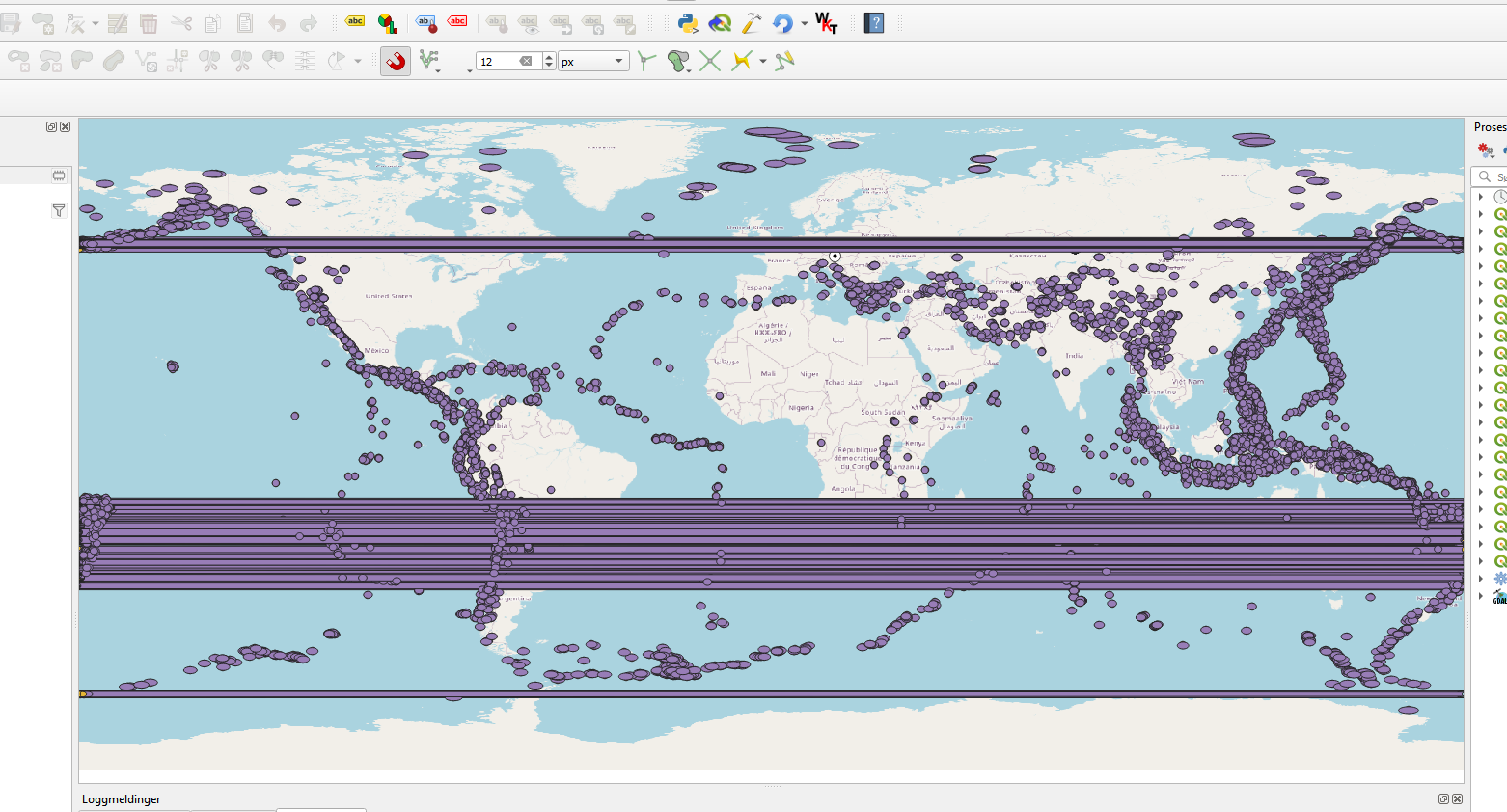1507x812 pixels.
Task: Click the Processing toolbox search field
Action: tap(1491, 176)
